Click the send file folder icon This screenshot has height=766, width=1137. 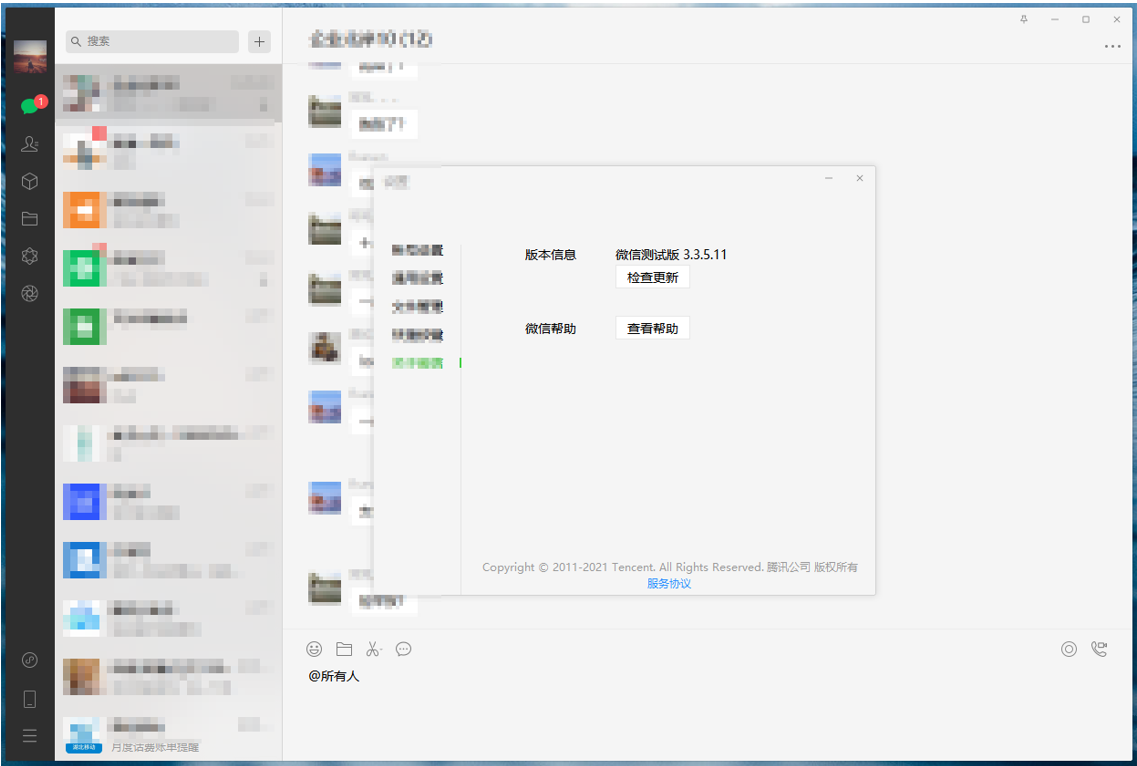click(x=344, y=649)
